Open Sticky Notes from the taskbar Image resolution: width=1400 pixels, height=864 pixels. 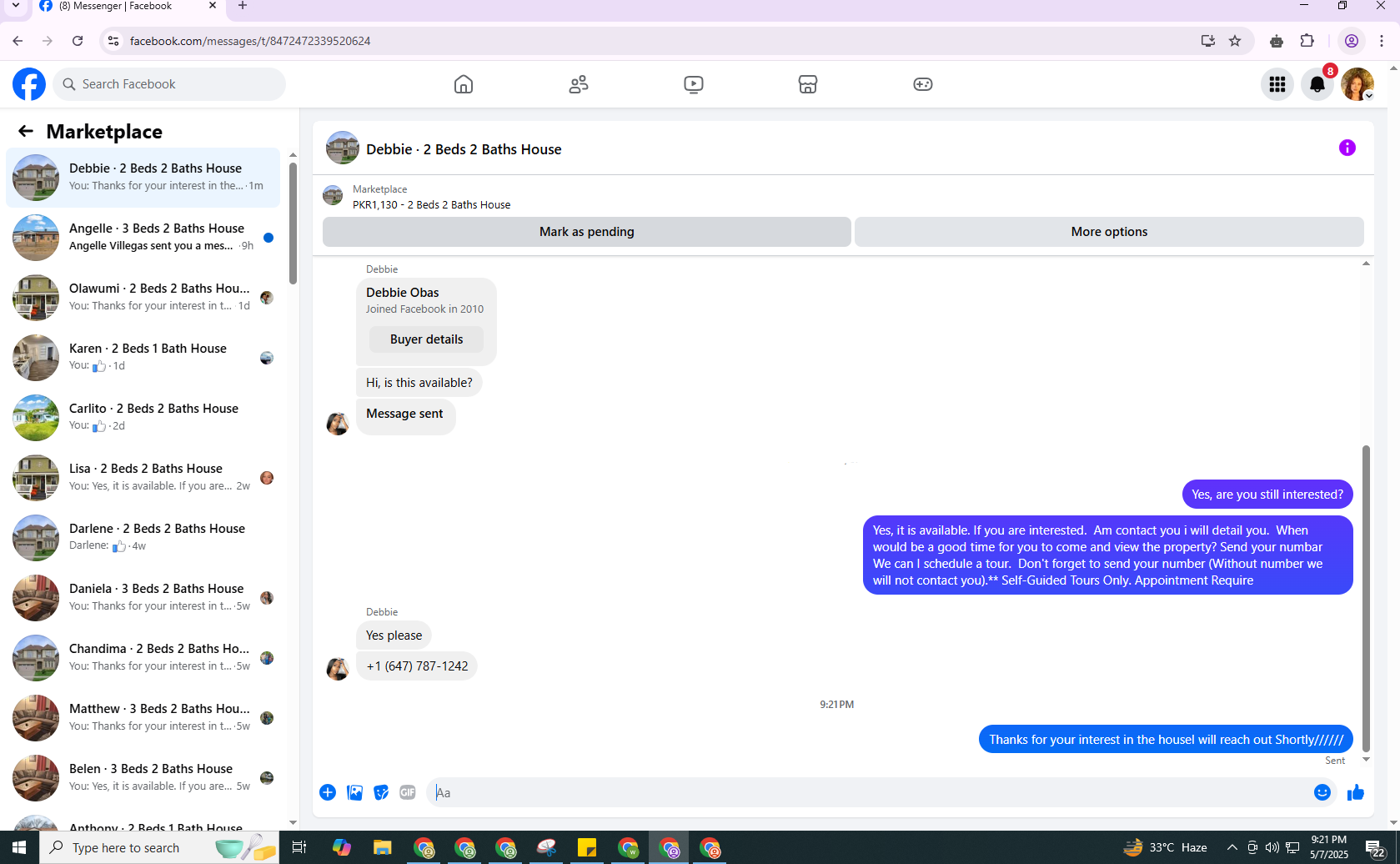[x=587, y=848]
